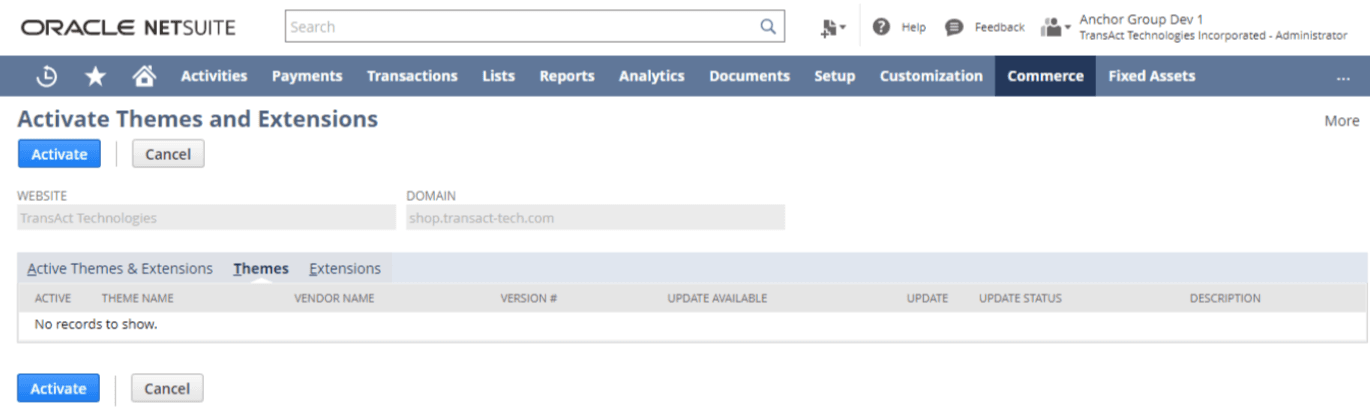The image size is (1370, 409).
Task: Click the Feedback speech bubble icon
Action: point(954,27)
